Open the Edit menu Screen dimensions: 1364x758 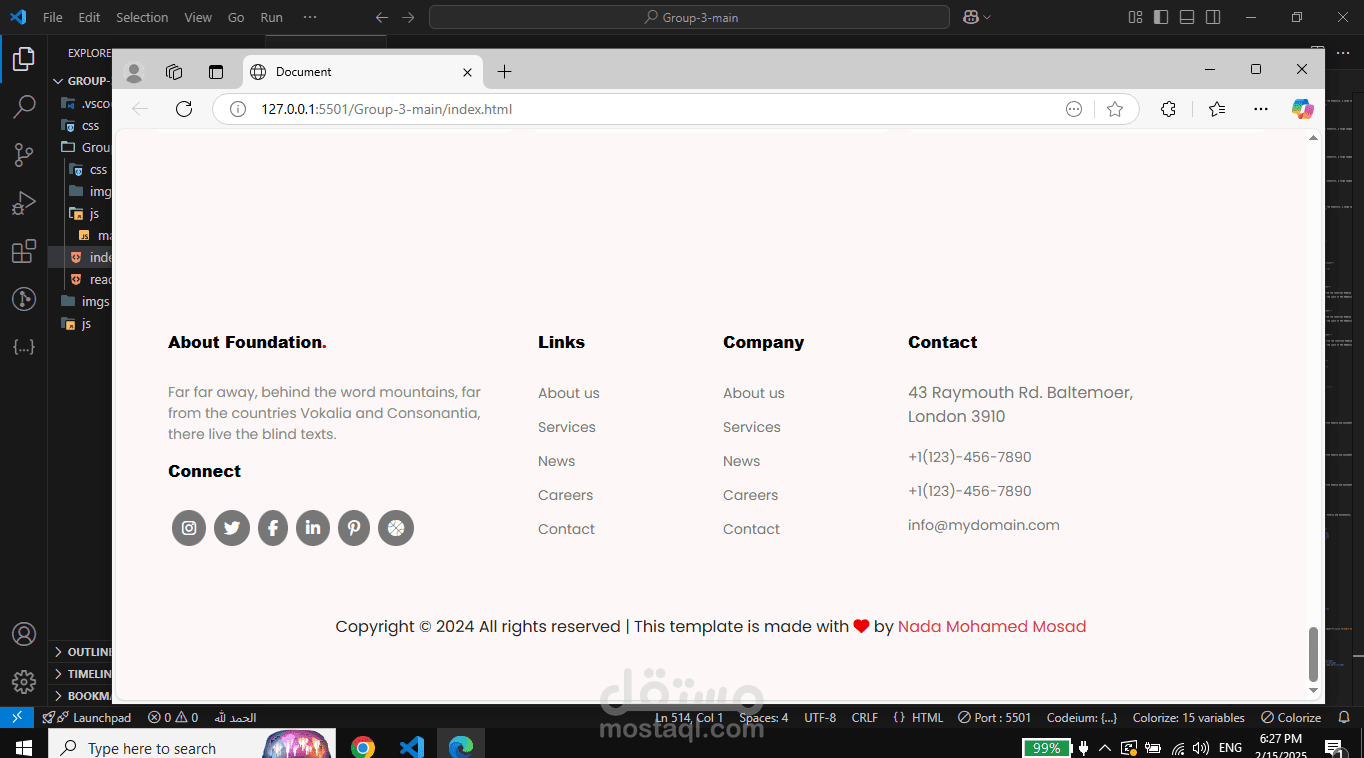coord(89,17)
